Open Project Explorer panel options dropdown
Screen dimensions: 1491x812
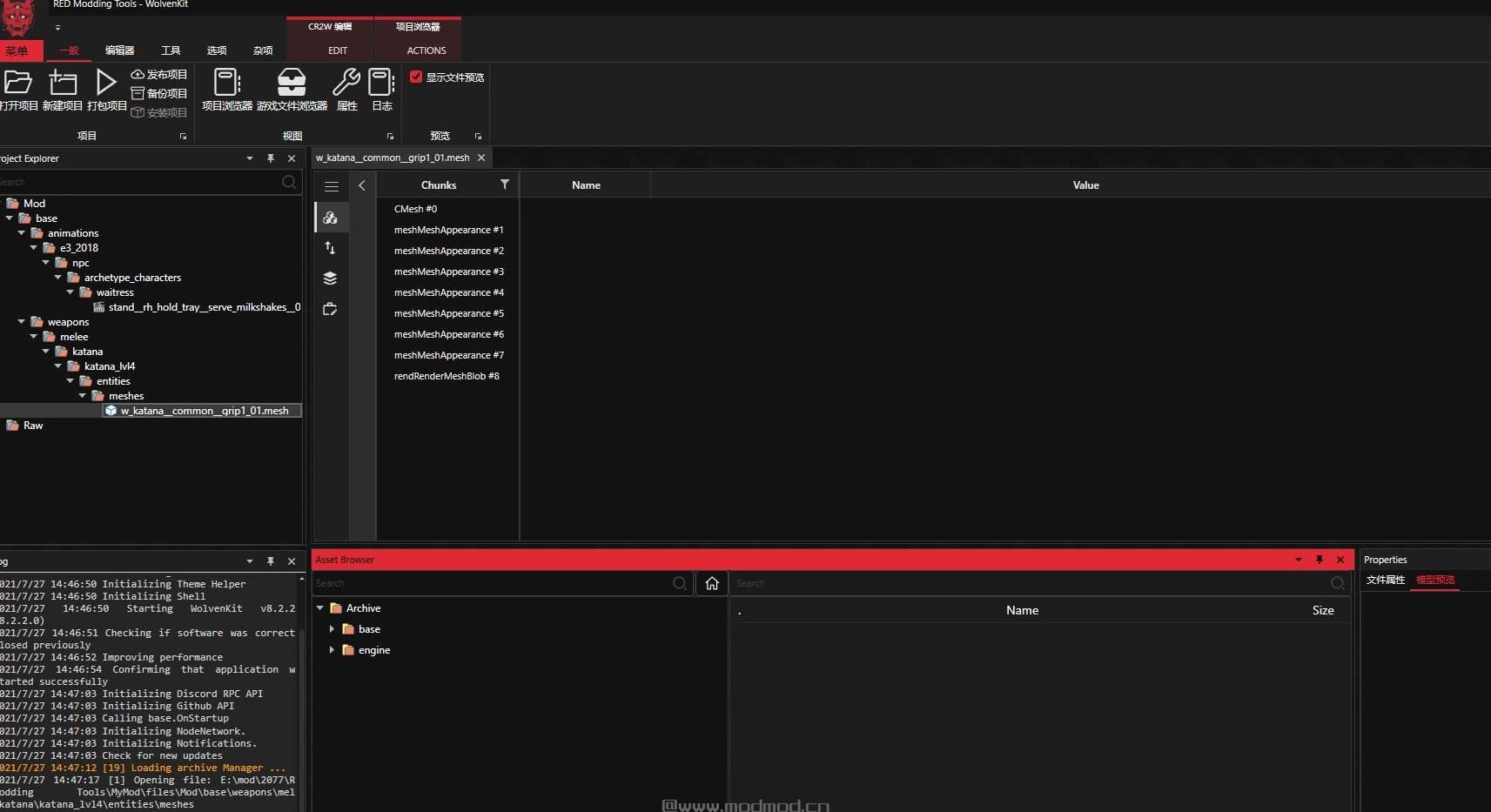tap(250, 158)
